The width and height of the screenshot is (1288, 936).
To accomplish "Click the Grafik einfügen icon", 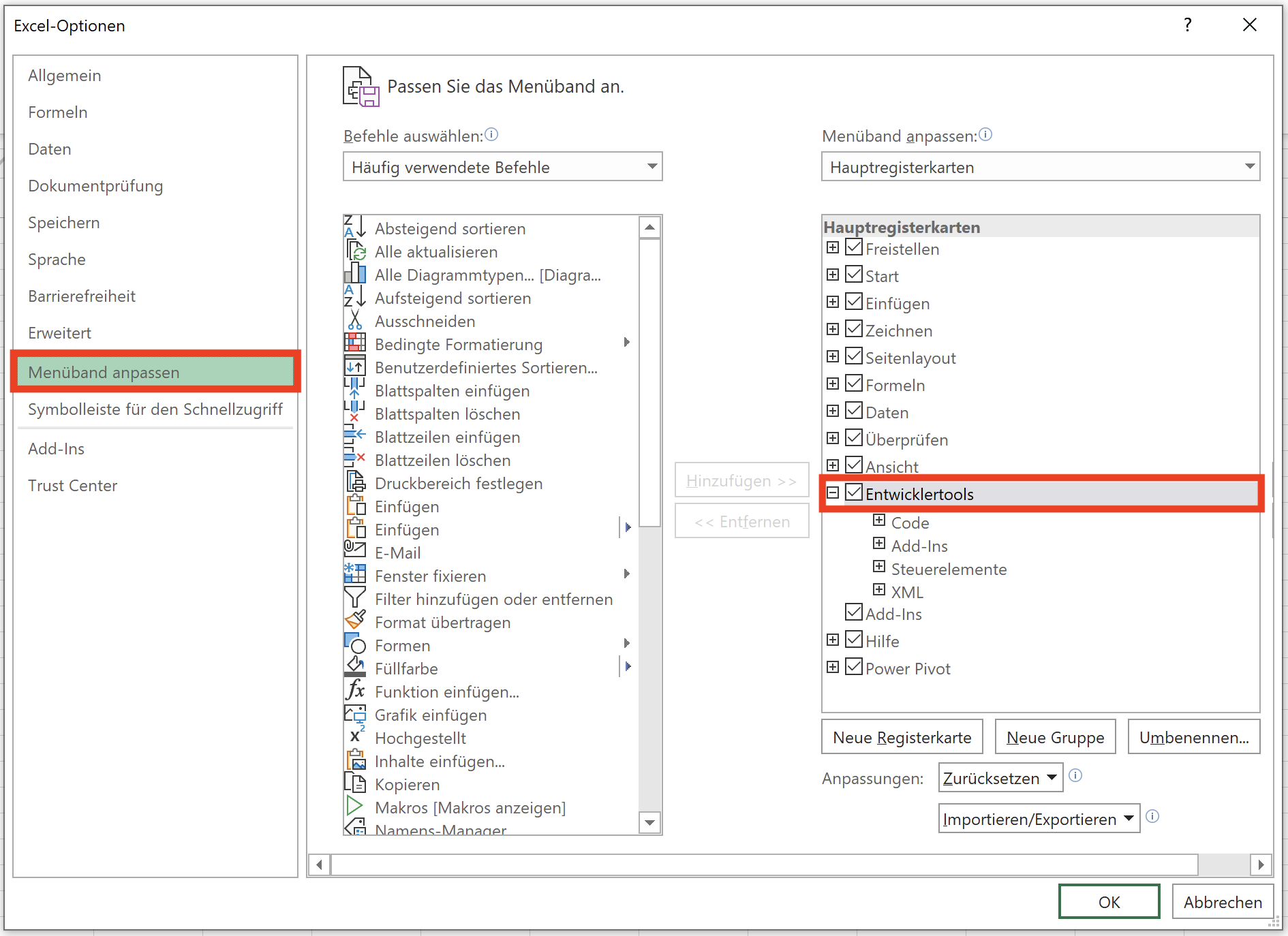I will coord(355,715).
